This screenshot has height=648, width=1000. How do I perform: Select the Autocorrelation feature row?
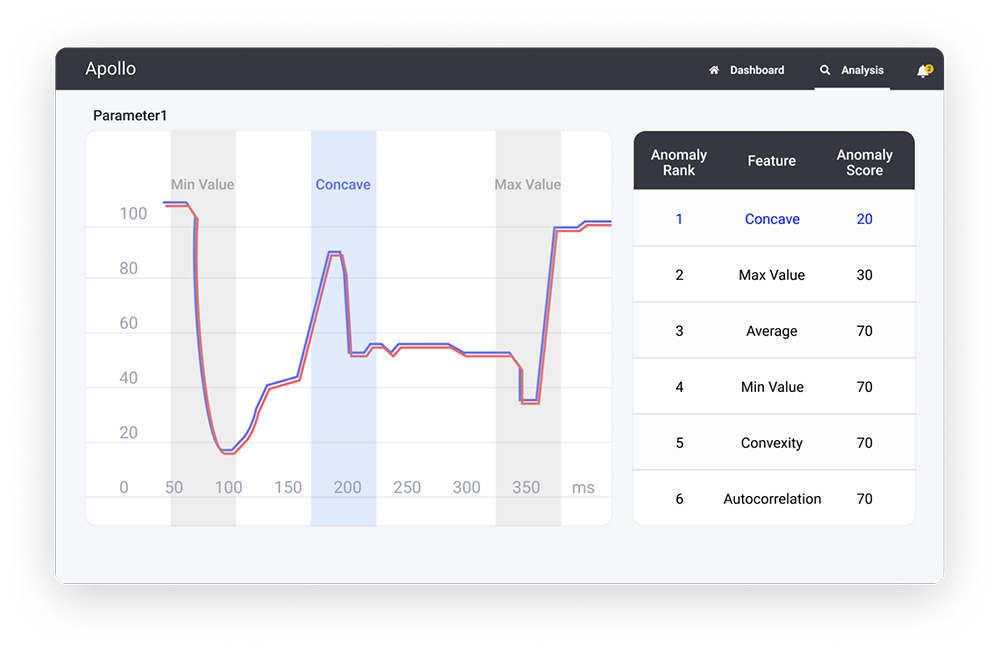click(772, 499)
